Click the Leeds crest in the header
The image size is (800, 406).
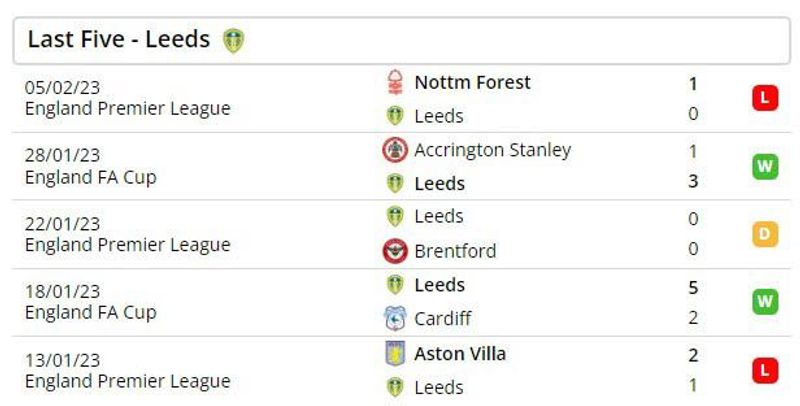point(234,41)
